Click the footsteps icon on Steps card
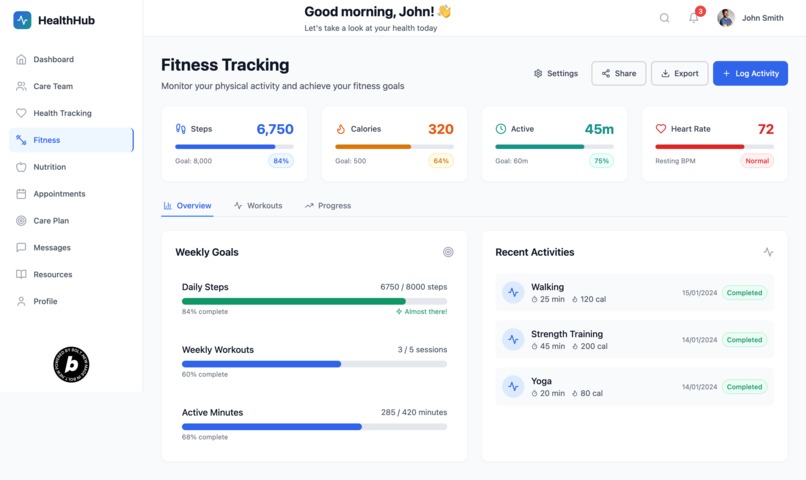The width and height of the screenshot is (806, 480). coord(180,128)
